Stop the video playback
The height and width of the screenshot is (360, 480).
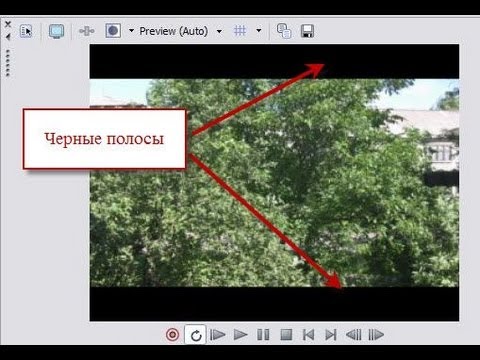tap(286, 334)
